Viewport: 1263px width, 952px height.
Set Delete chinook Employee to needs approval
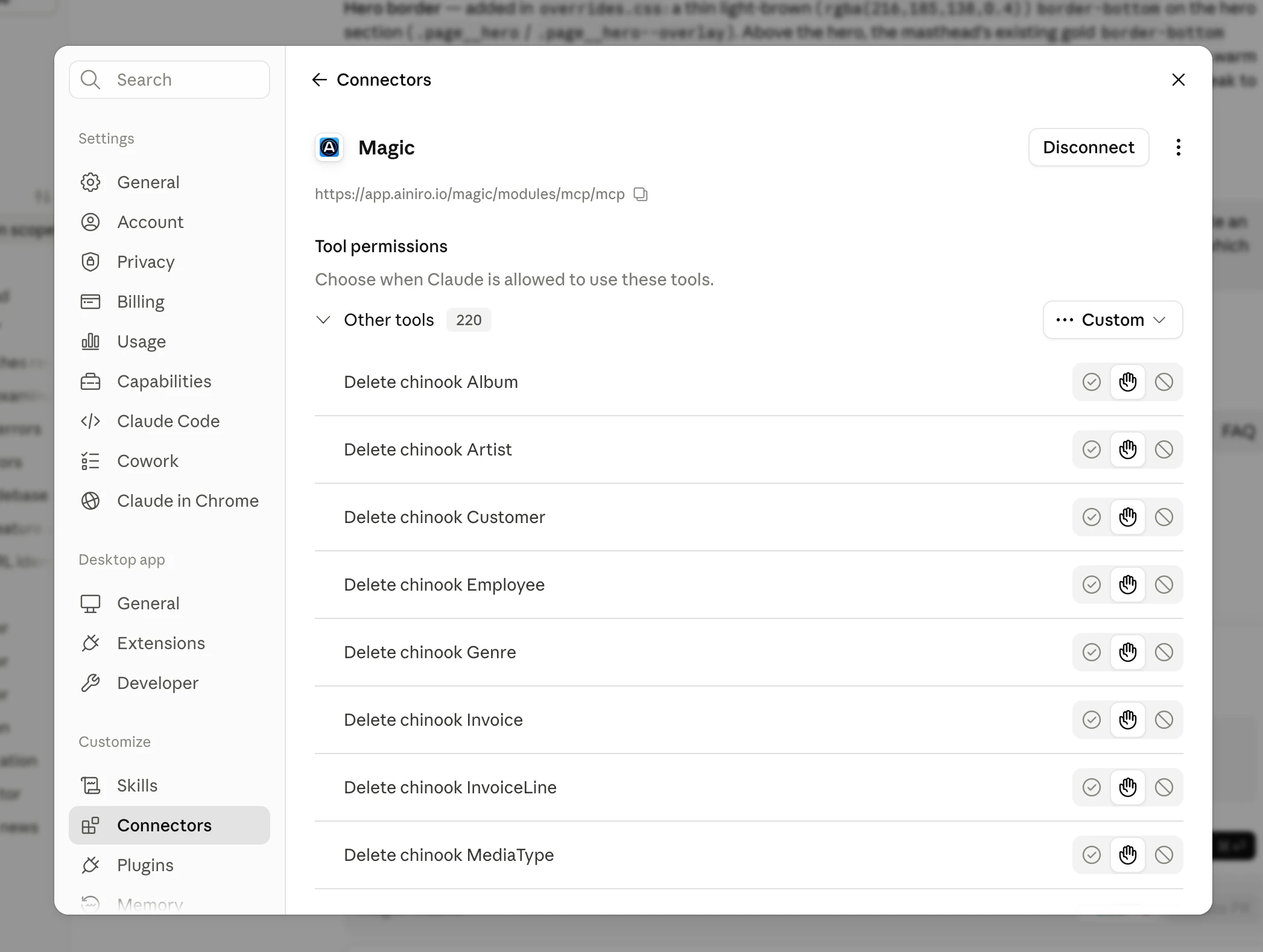click(1127, 585)
